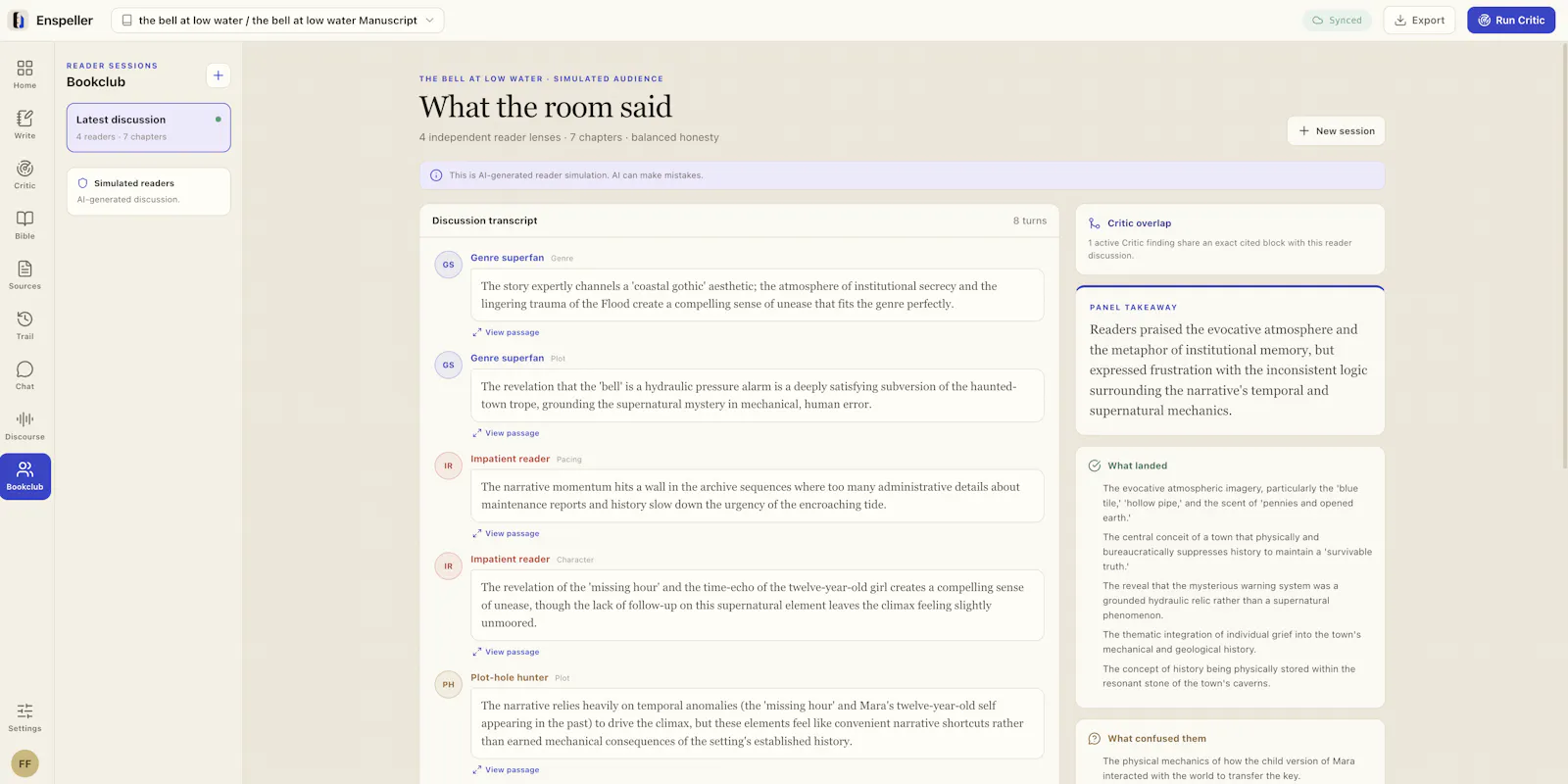This screenshot has height=784, width=1568.
Task: Click the What landed checkmark icon
Action: point(1095,465)
